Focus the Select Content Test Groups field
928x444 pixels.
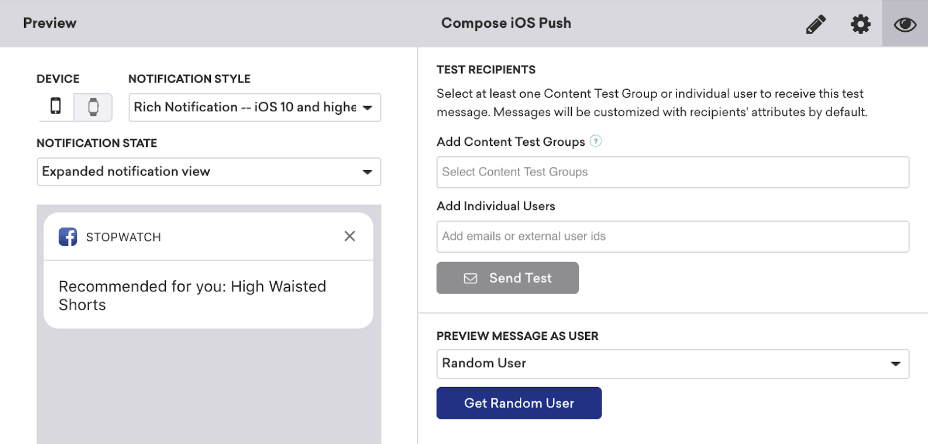click(x=672, y=172)
